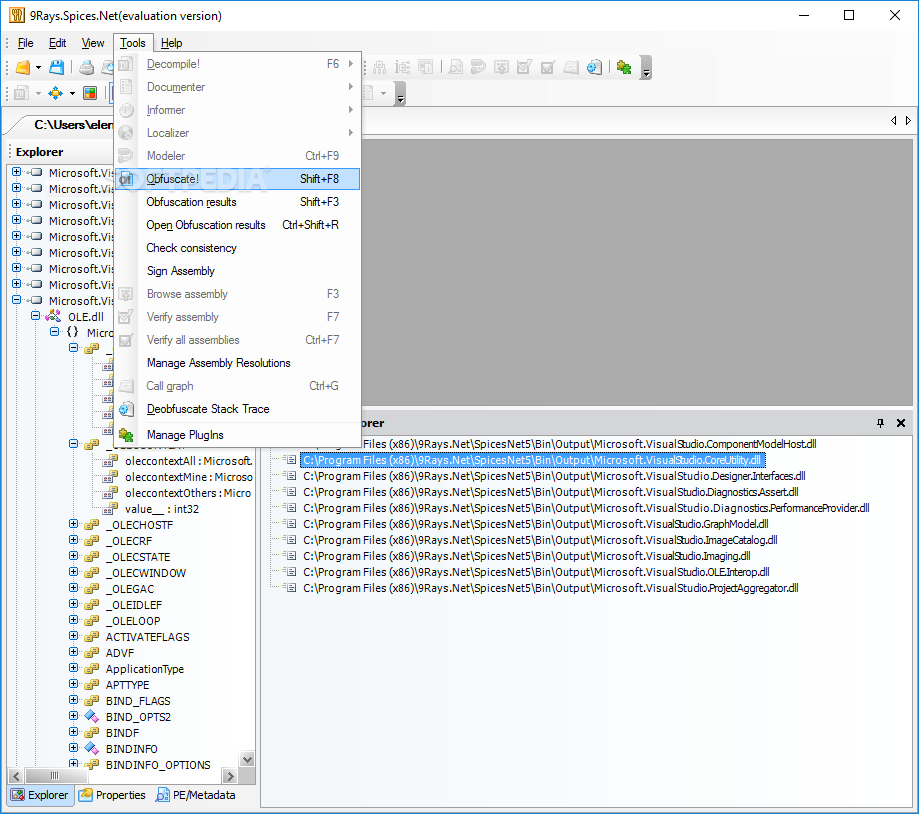
Task: Select Check consistency menu item
Action: click(x=237, y=248)
